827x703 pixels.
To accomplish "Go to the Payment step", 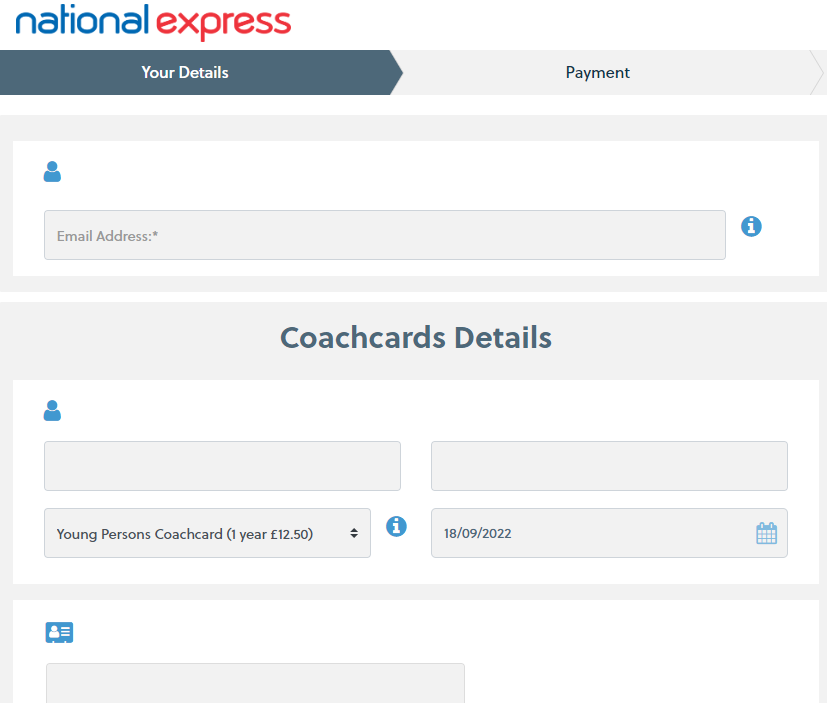I will click(598, 72).
